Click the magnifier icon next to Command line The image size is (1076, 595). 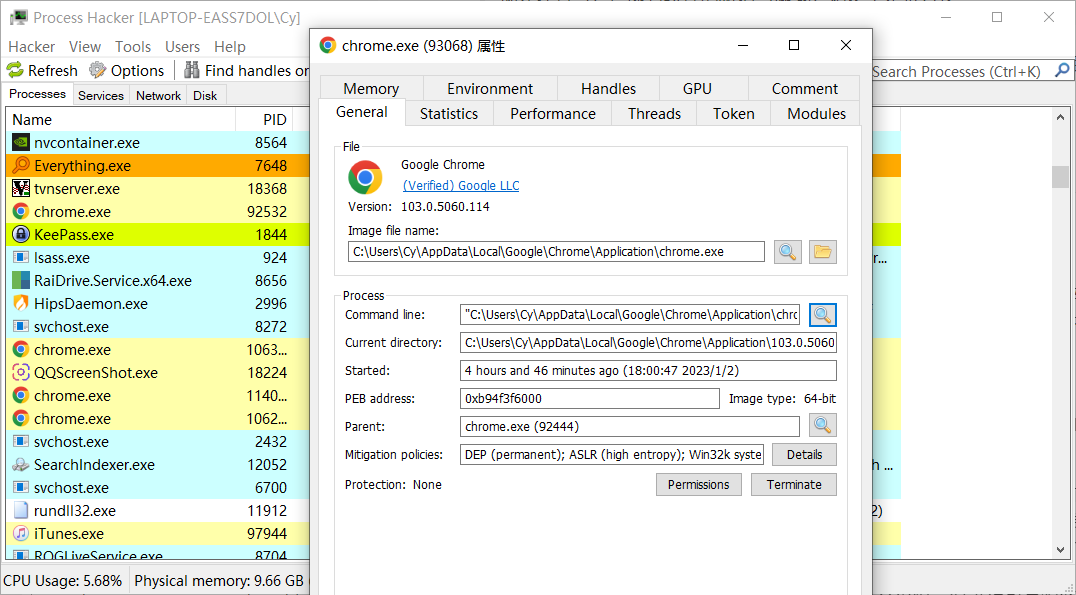point(822,315)
